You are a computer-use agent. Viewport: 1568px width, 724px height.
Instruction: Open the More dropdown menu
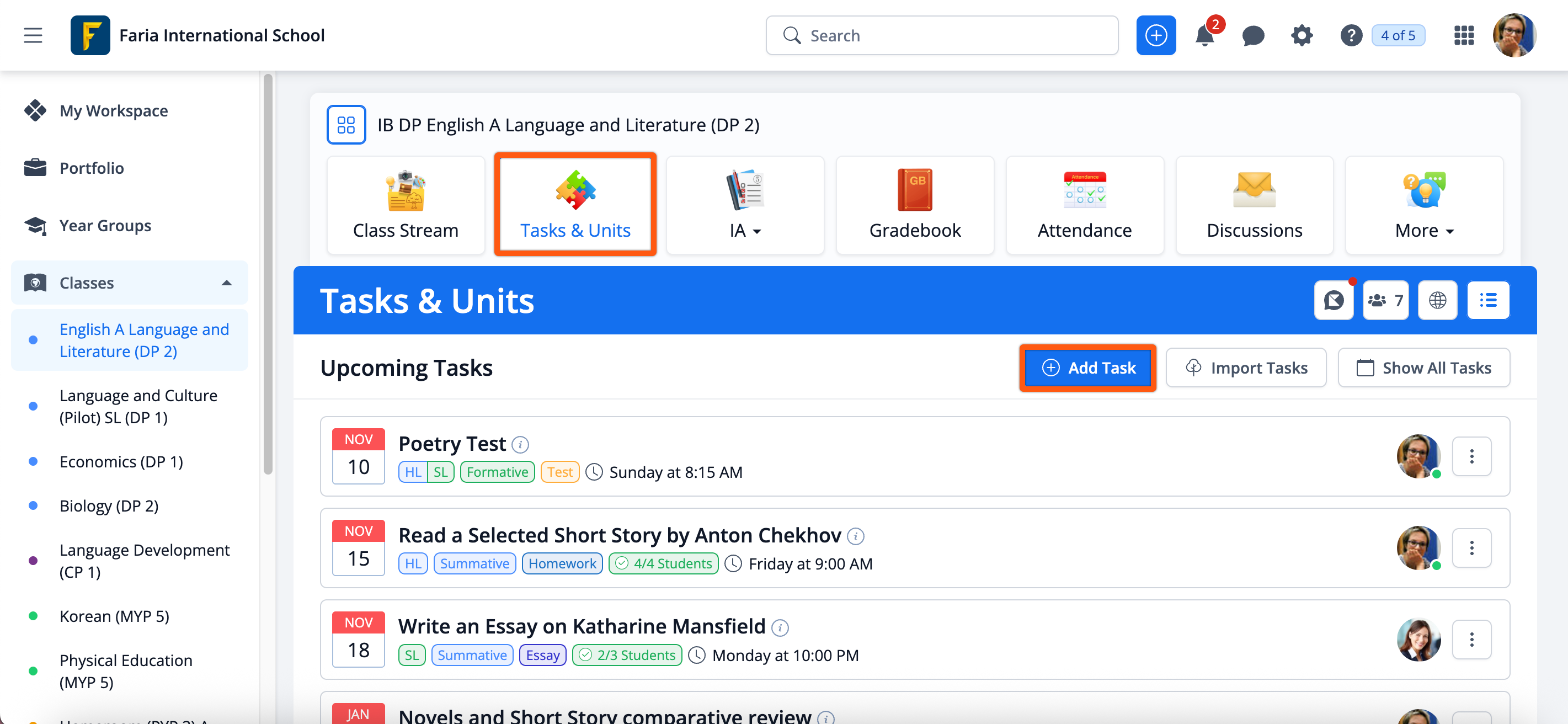pos(1424,206)
